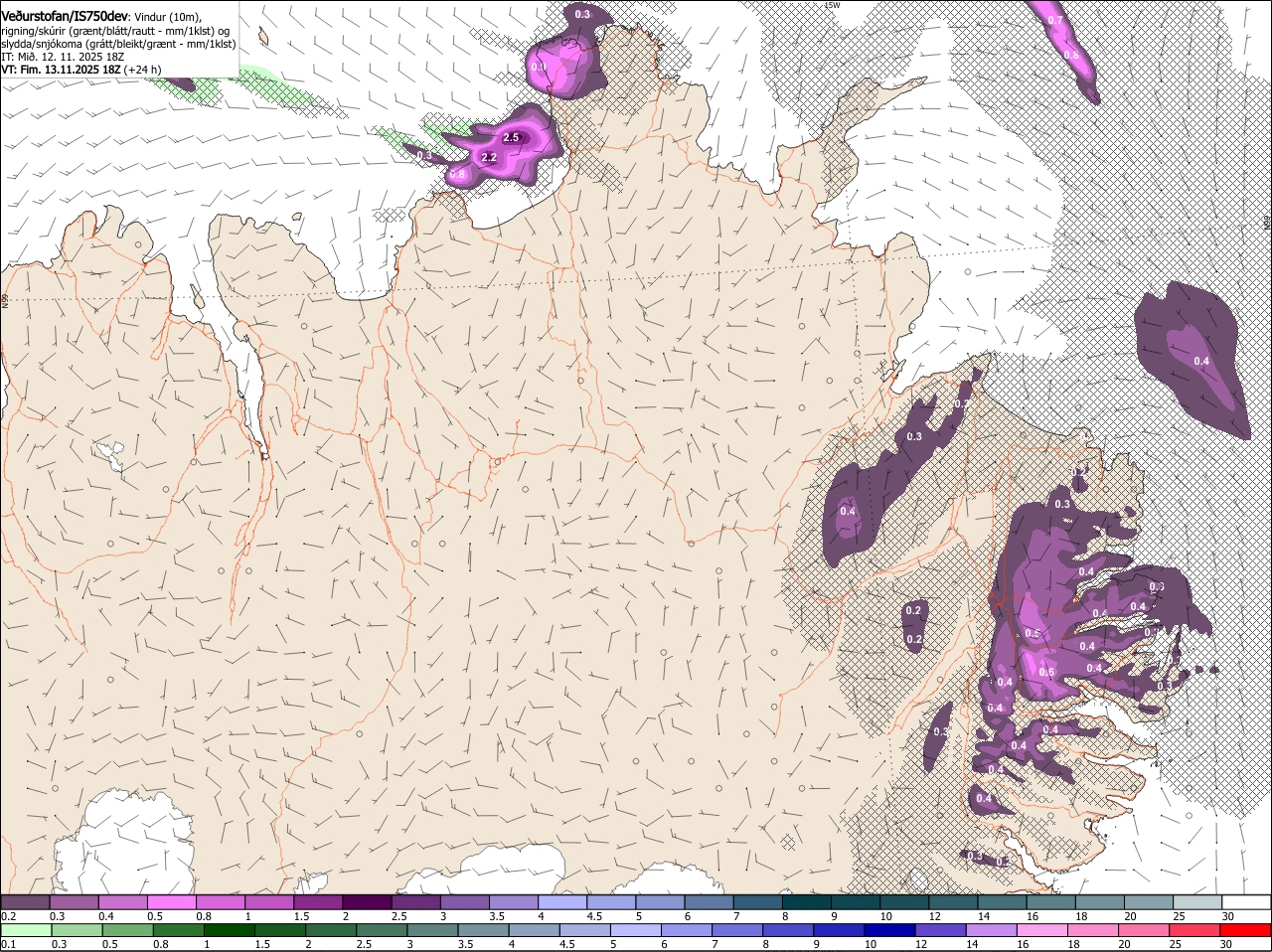The height and width of the screenshot is (952, 1272).
Task: Click the 0.5 pink swatch in the upper legend row
Action: tap(171, 901)
